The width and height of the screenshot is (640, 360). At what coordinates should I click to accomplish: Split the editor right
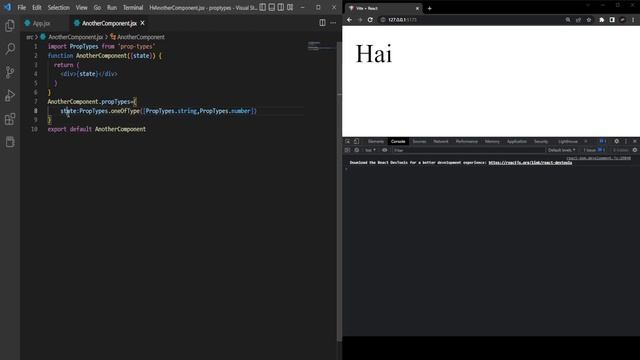point(322,23)
